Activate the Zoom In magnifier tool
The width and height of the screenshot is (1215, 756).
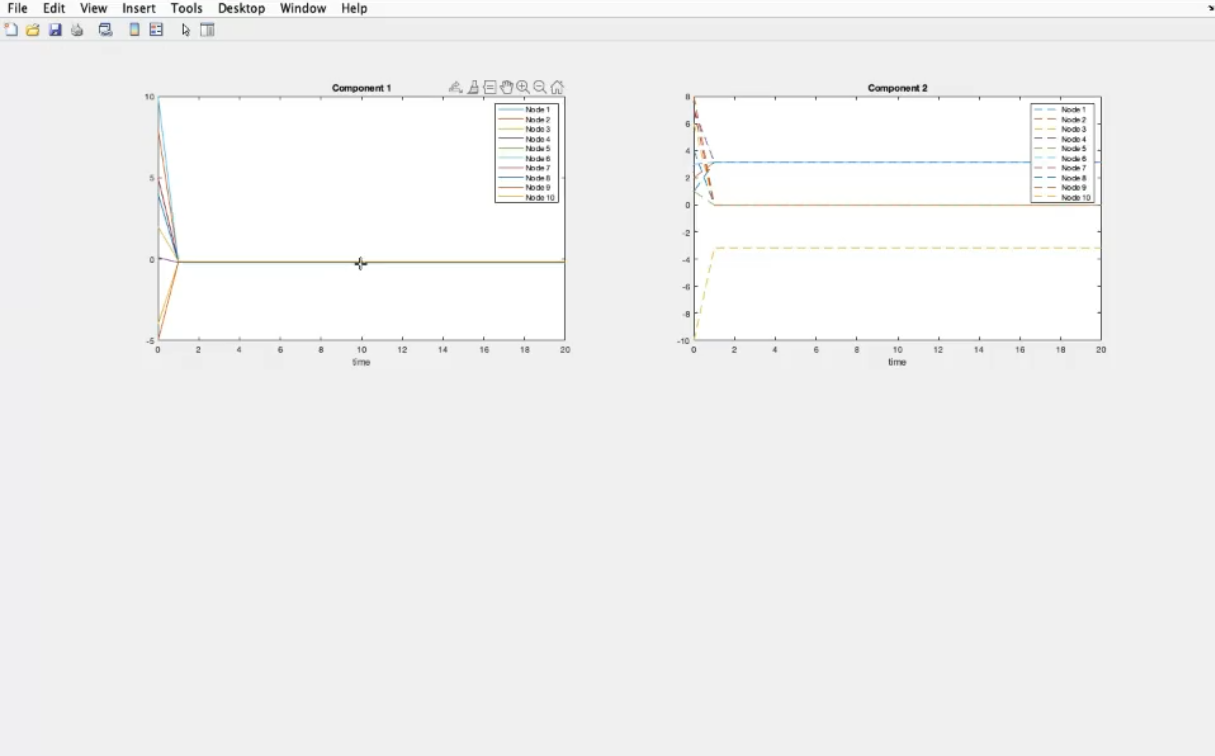click(x=523, y=88)
